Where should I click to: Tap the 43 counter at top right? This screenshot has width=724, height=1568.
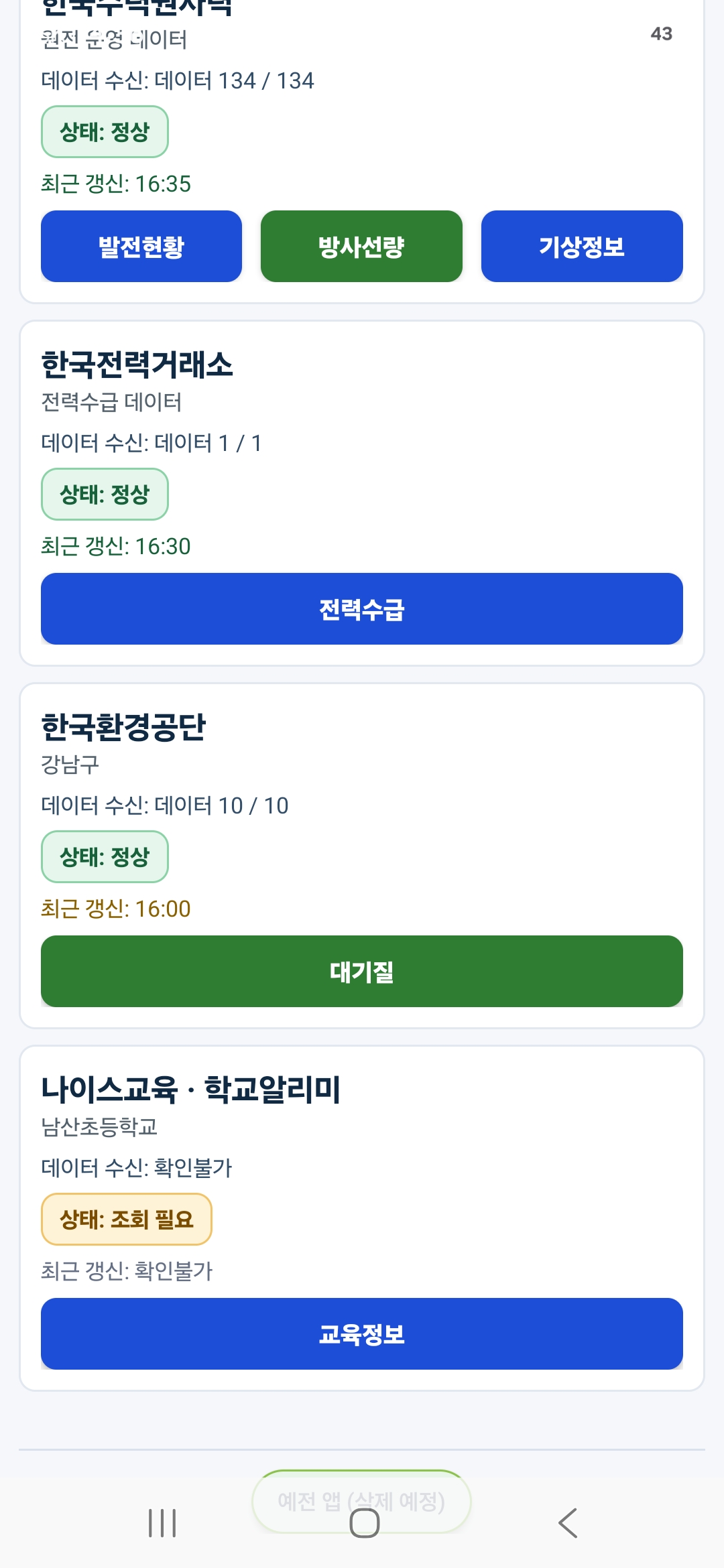[662, 34]
